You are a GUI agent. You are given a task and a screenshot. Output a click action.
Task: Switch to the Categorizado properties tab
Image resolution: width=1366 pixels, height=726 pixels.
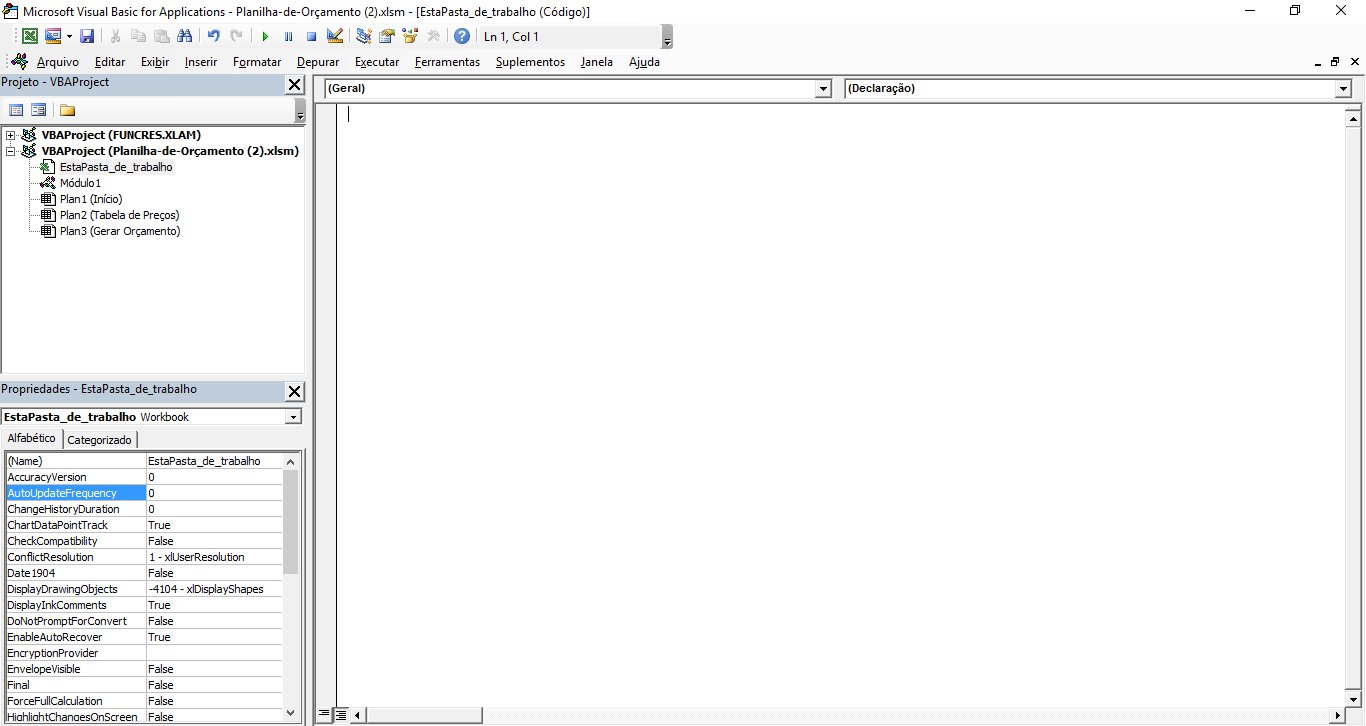point(99,440)
